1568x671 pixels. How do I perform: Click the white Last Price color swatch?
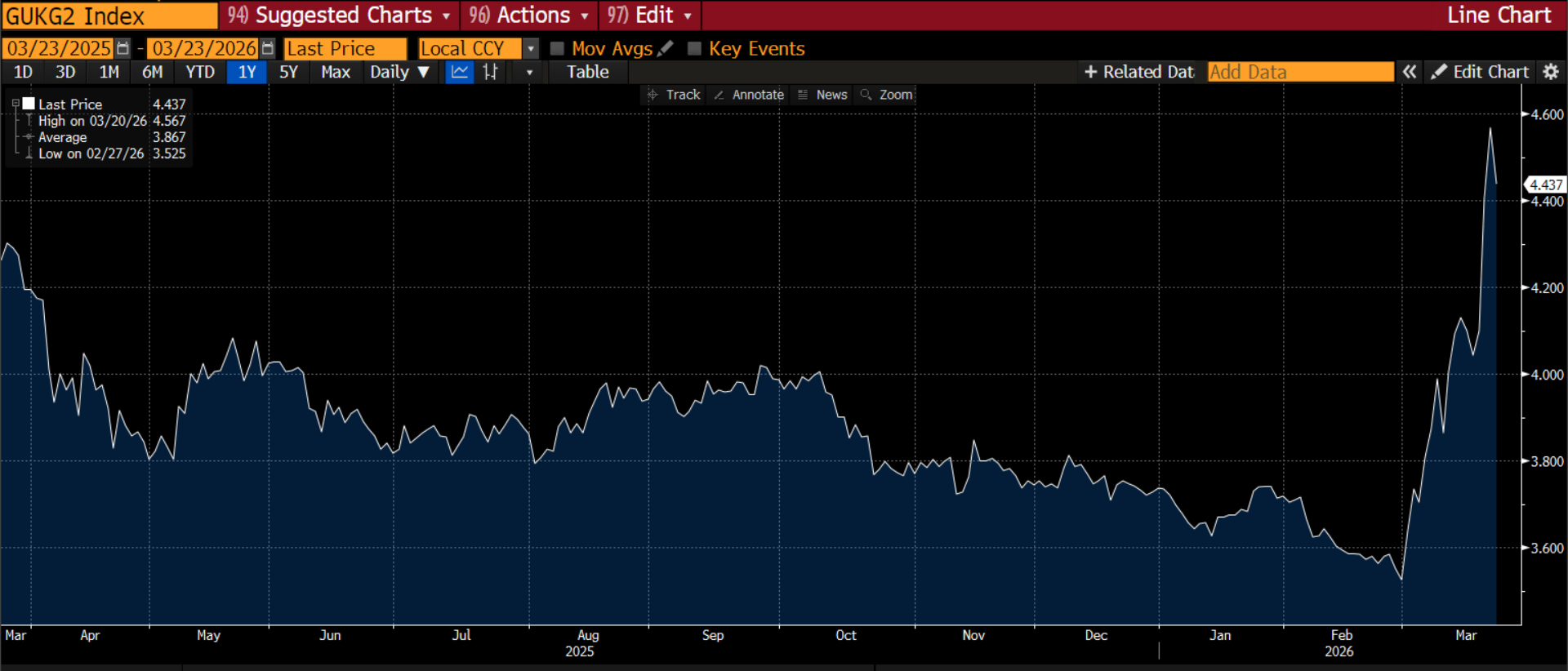coord(29,104)
